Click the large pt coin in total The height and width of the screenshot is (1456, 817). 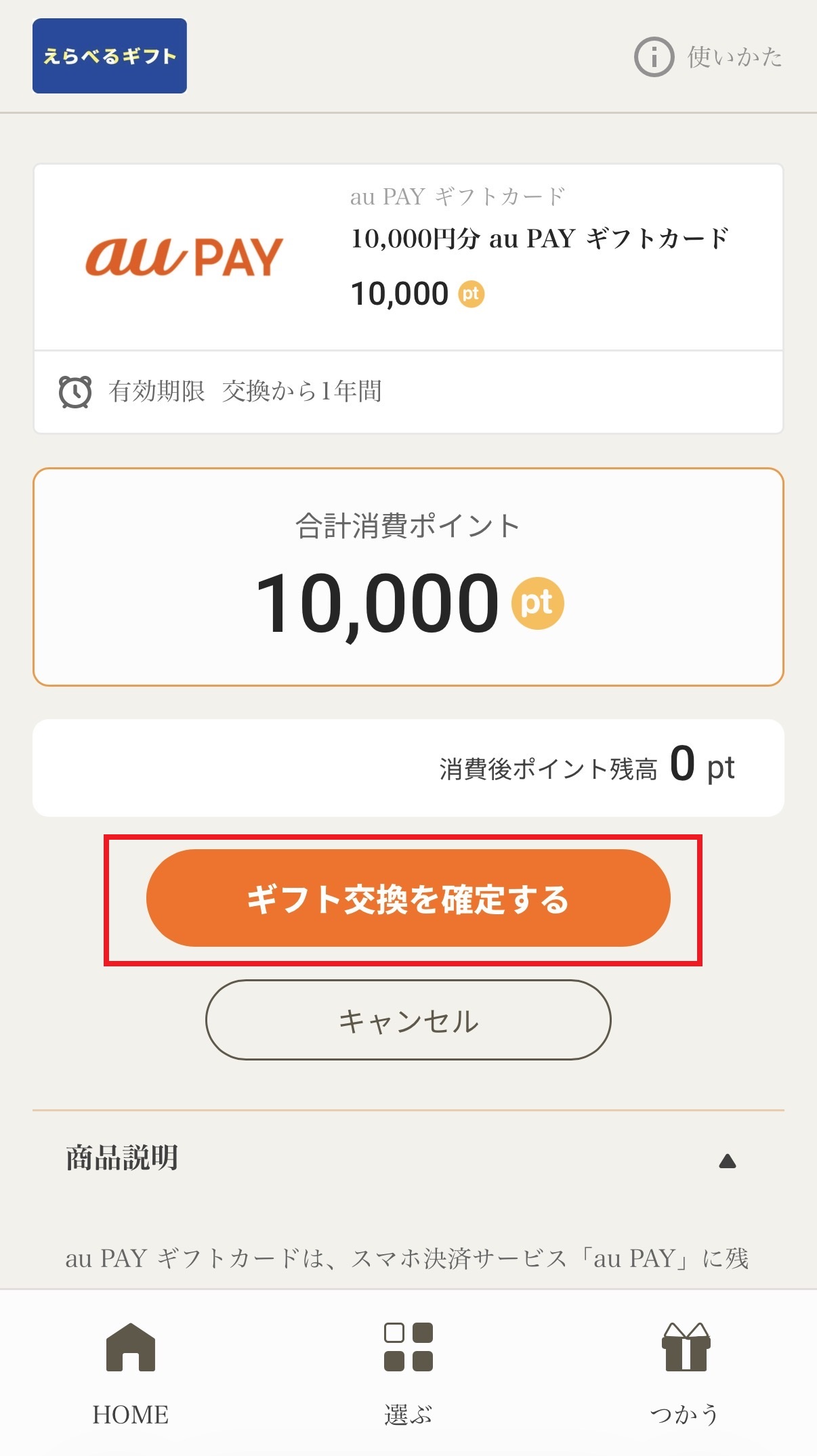[537, 603]
